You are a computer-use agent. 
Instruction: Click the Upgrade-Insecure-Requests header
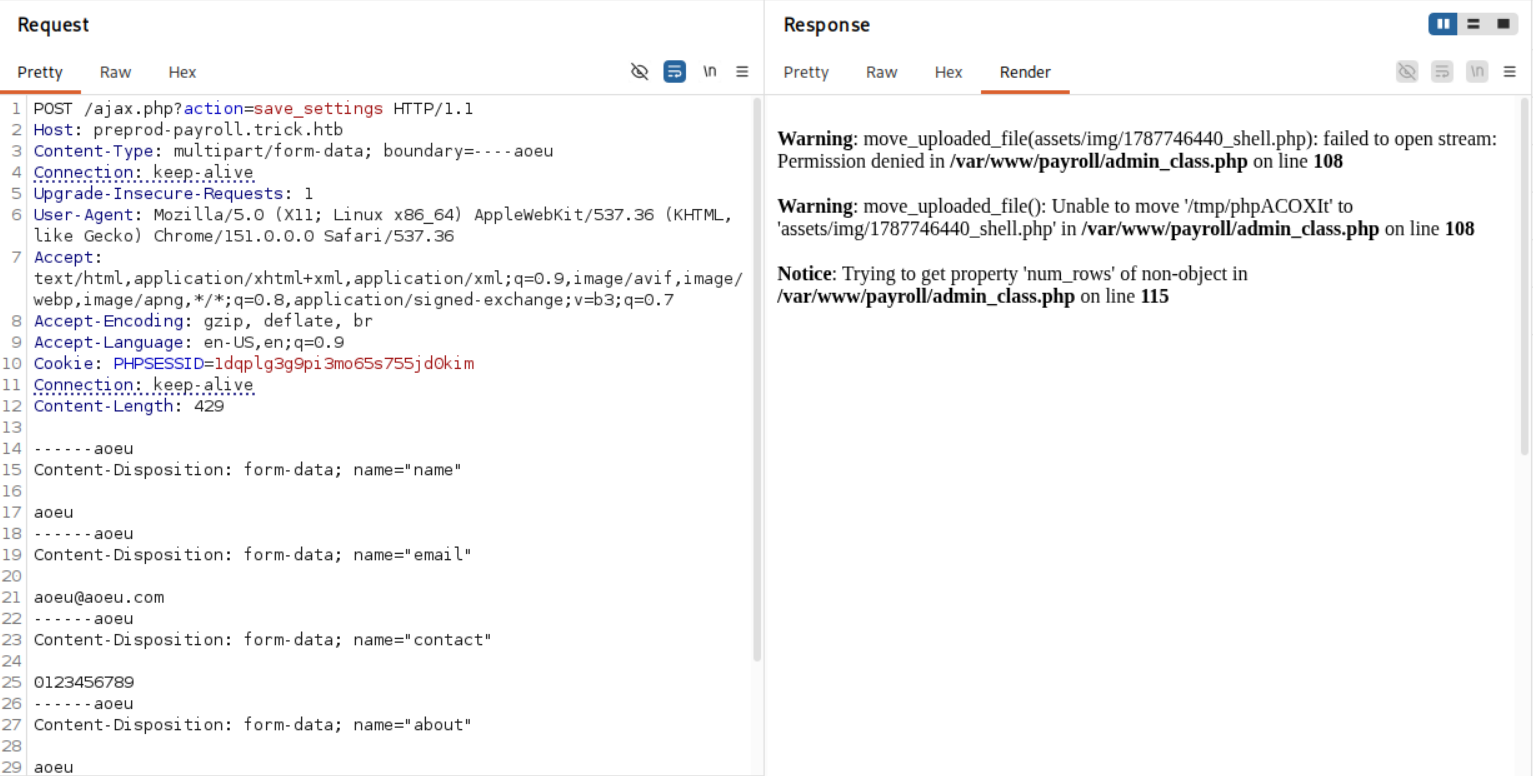click(173, 193)
